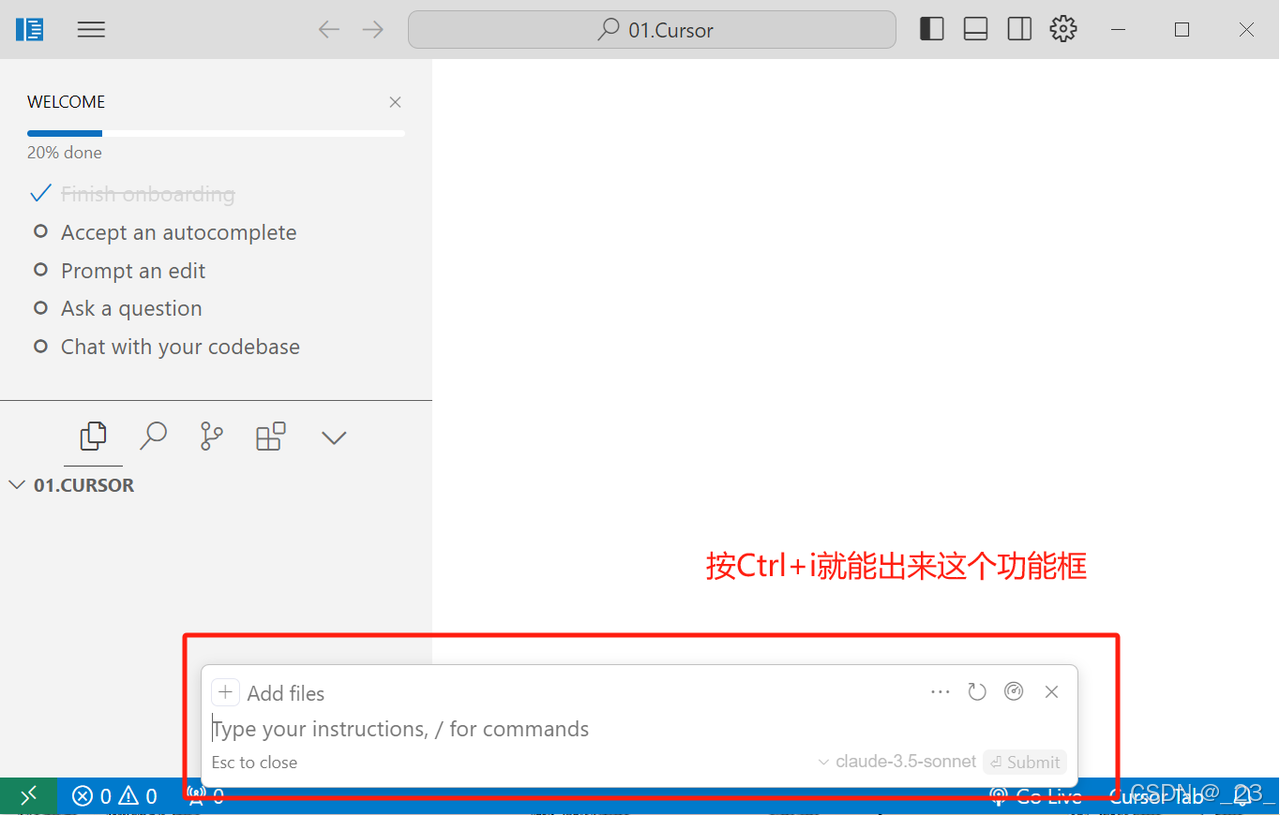Open the settings gear in the title bar
1280x815 pixels.
(x=1063, y=29)
